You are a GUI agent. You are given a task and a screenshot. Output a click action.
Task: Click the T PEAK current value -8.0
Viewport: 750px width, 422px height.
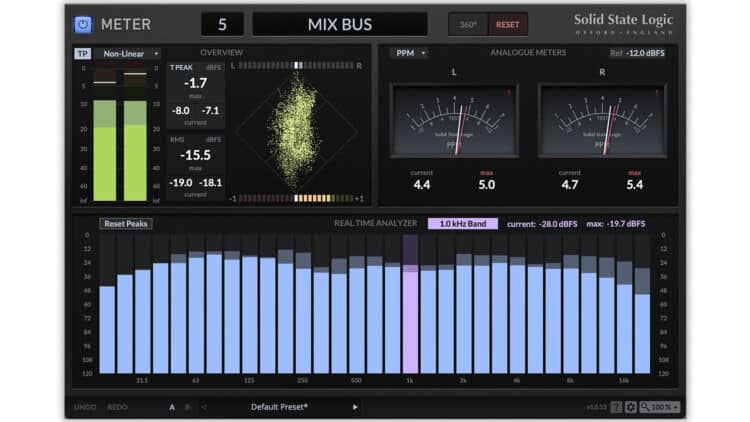pyautogui.click(x=181, y=111)
